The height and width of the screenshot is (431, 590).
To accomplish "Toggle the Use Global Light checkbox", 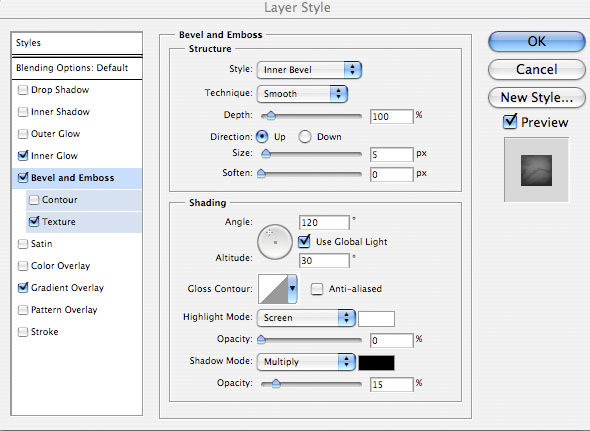I will click(304, 241).
